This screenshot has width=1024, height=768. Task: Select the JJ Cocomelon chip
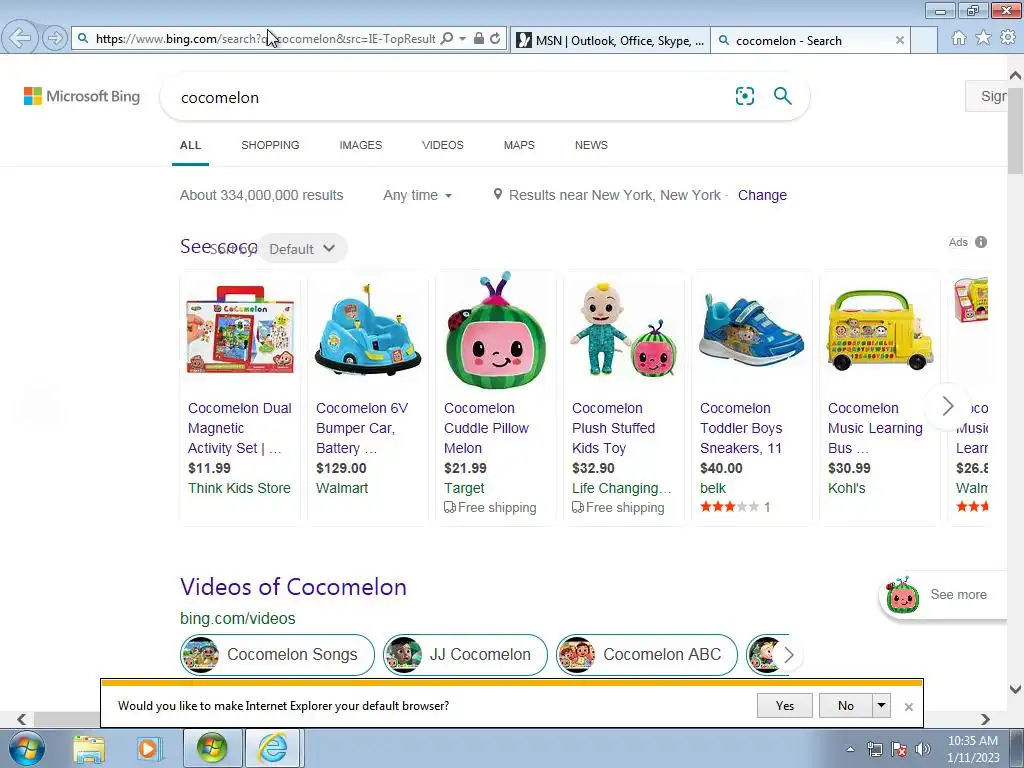pos(465,654)
